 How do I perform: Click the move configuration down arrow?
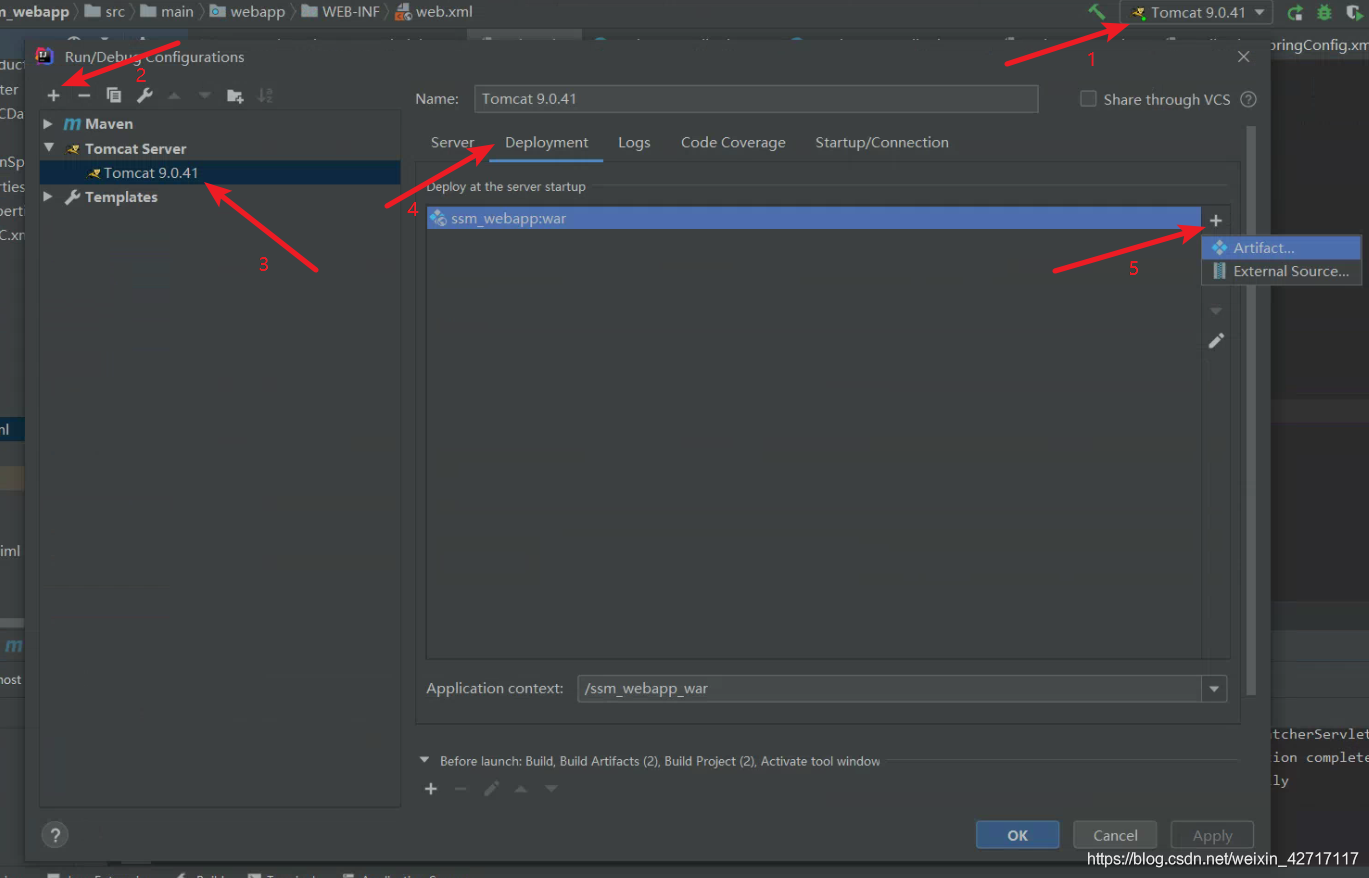click(205, 96)
